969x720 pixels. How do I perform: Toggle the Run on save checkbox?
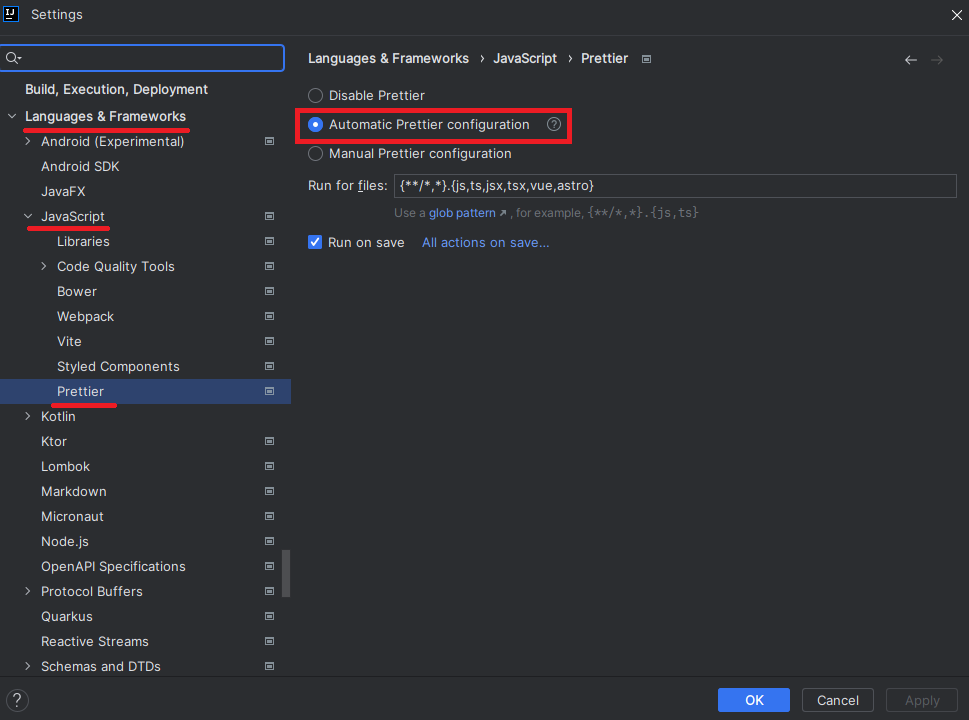pyautogui.click(x=315, y=242)
